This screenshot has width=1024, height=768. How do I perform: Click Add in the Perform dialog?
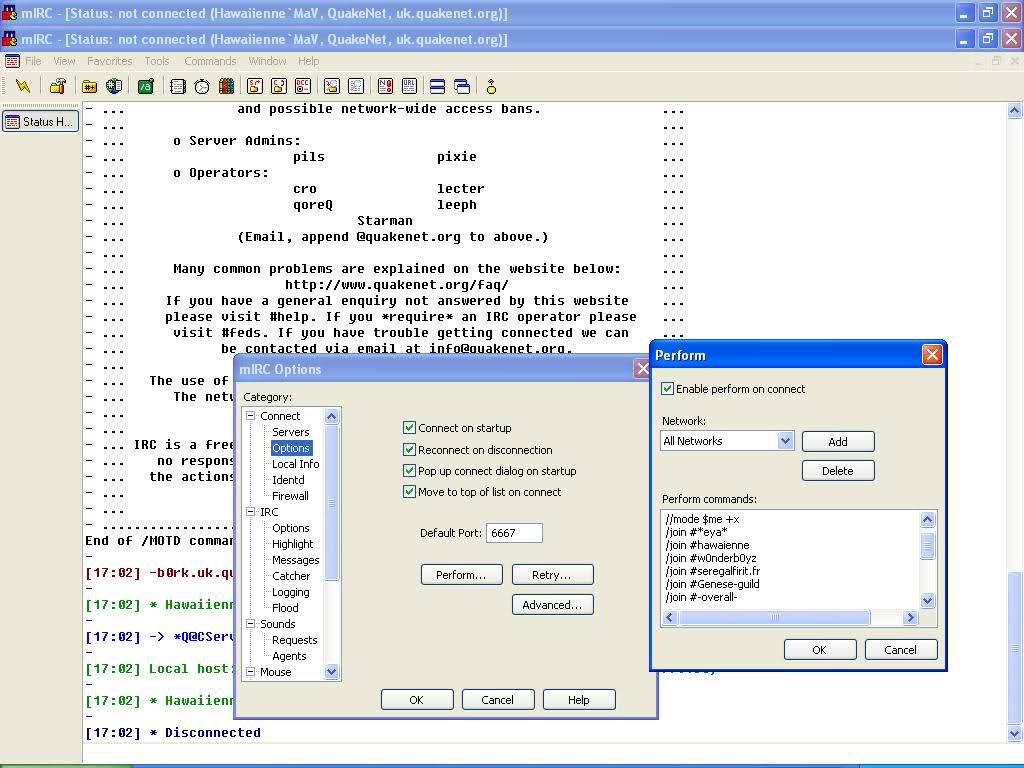click(x=838, y=441)
